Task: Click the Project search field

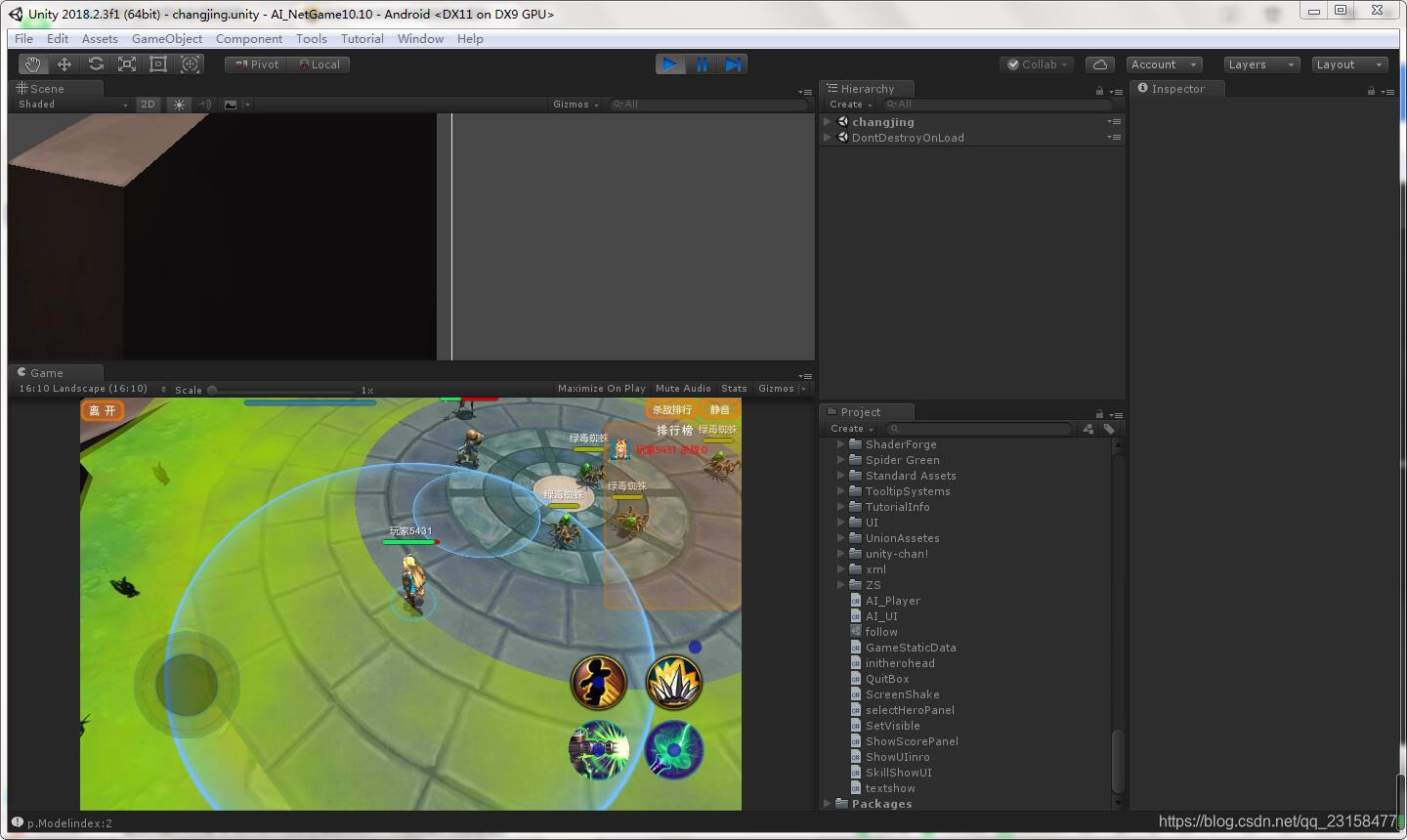Action: tap(980, 429)
